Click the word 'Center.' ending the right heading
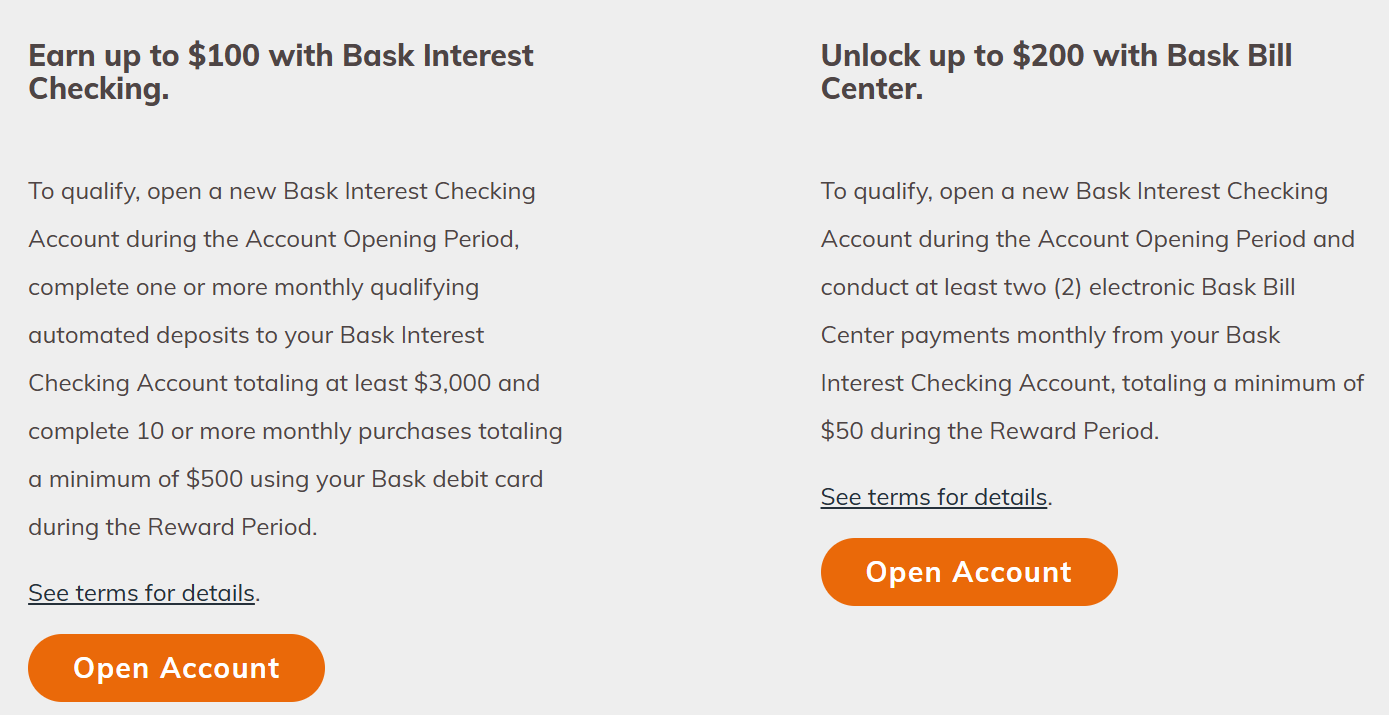The image size is (1389, 715). pos(872,89)
